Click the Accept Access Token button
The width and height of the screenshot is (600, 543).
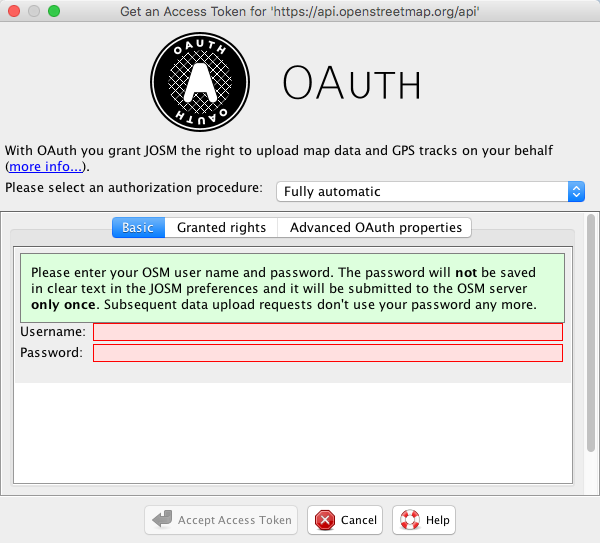pyautogui.click(x=221, y=520)
